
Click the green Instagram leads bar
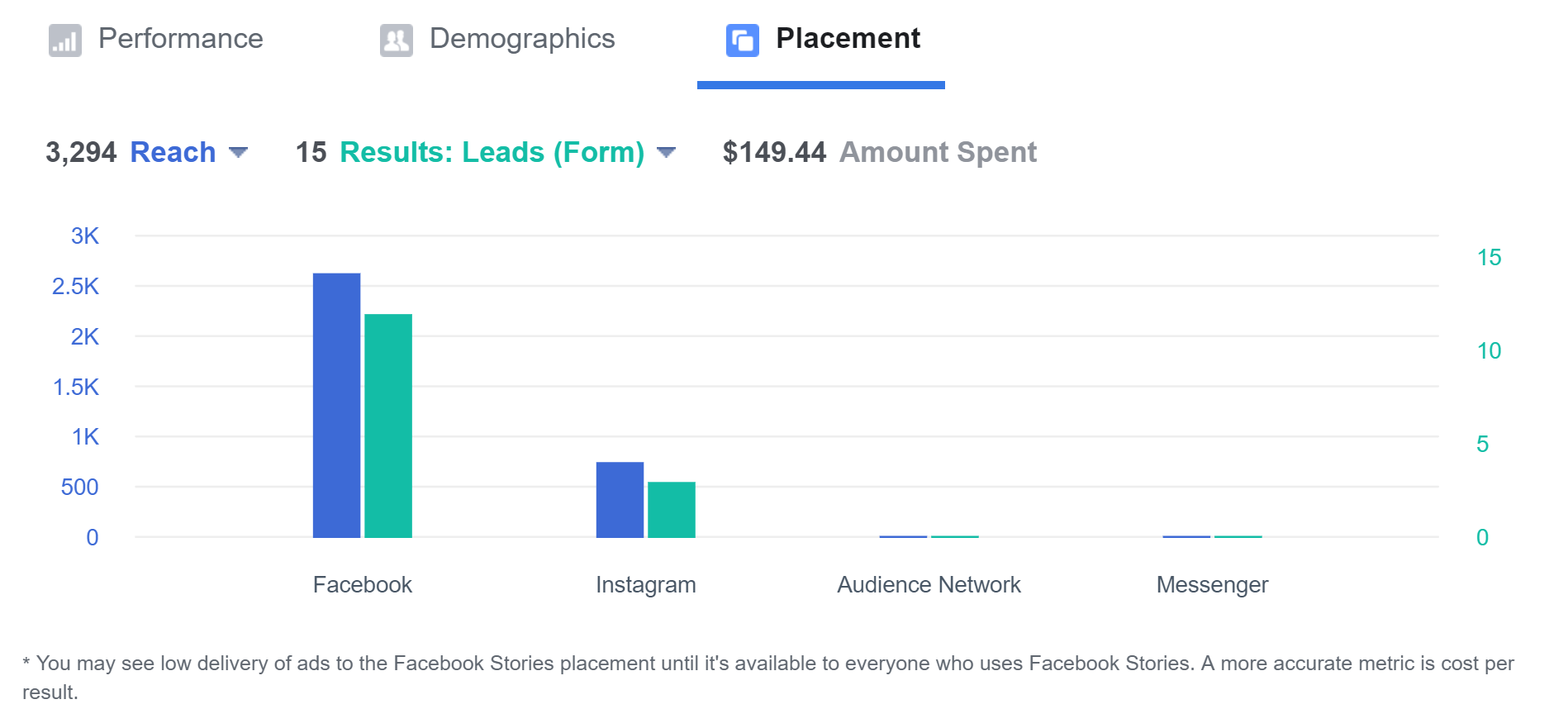(x=671, y=509)
